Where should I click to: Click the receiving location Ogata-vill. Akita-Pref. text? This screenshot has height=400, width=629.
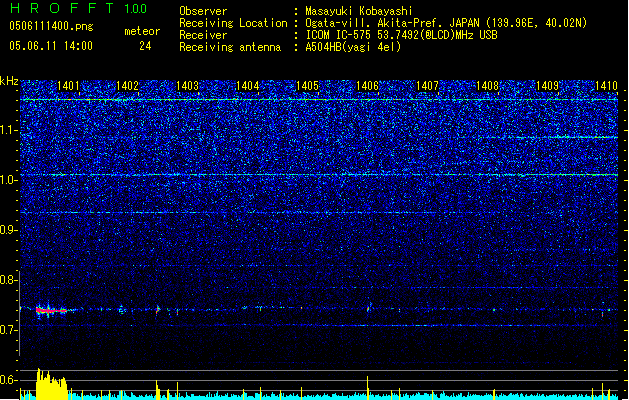click(x=446, y=23)
